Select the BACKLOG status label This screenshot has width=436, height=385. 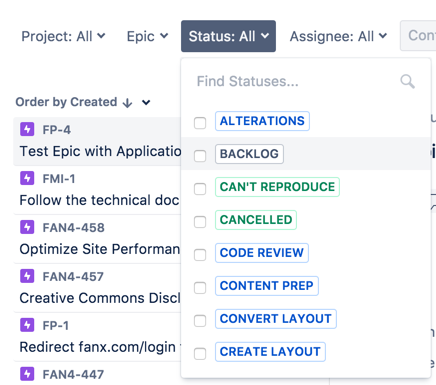pos(249,154)
